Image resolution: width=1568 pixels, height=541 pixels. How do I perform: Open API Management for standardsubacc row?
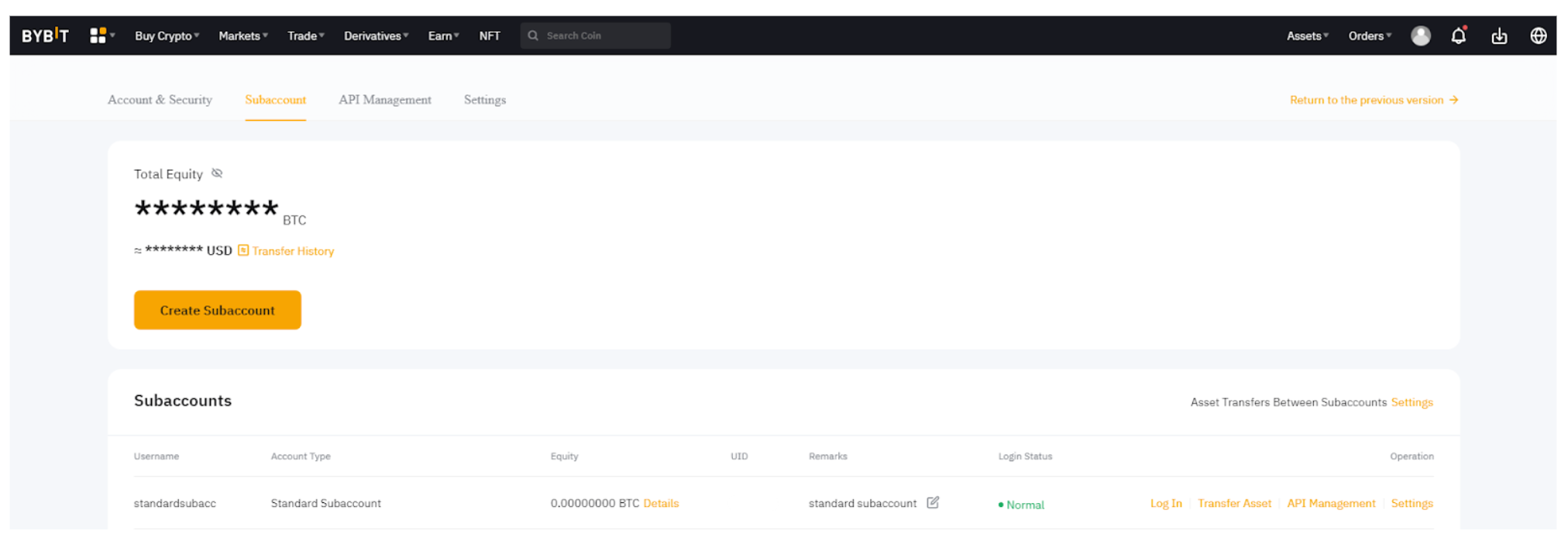[1331, 503]
